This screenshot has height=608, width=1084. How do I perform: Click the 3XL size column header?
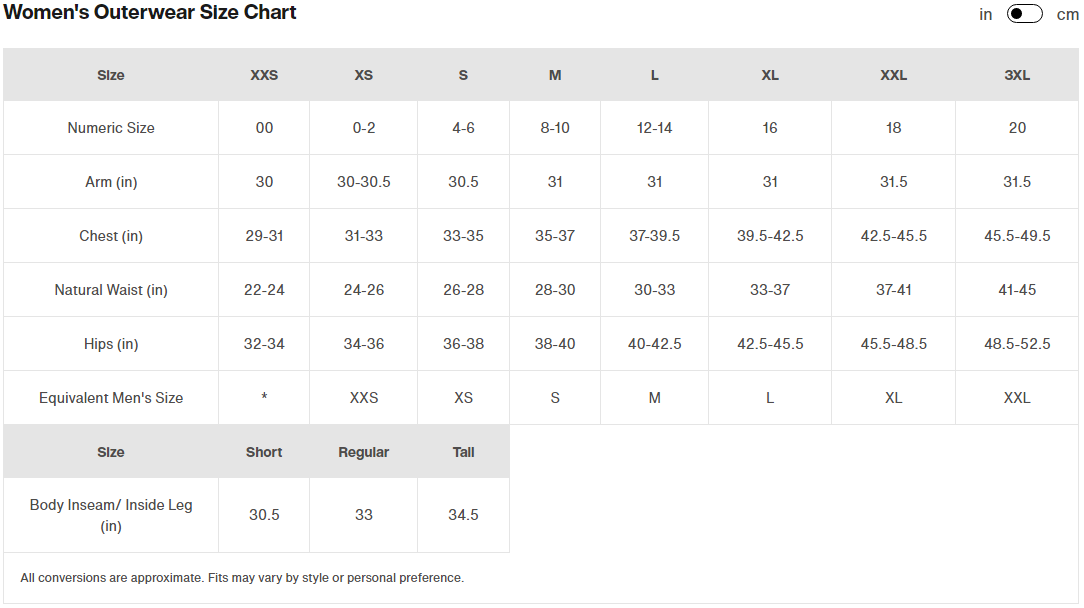(1017, 75)
